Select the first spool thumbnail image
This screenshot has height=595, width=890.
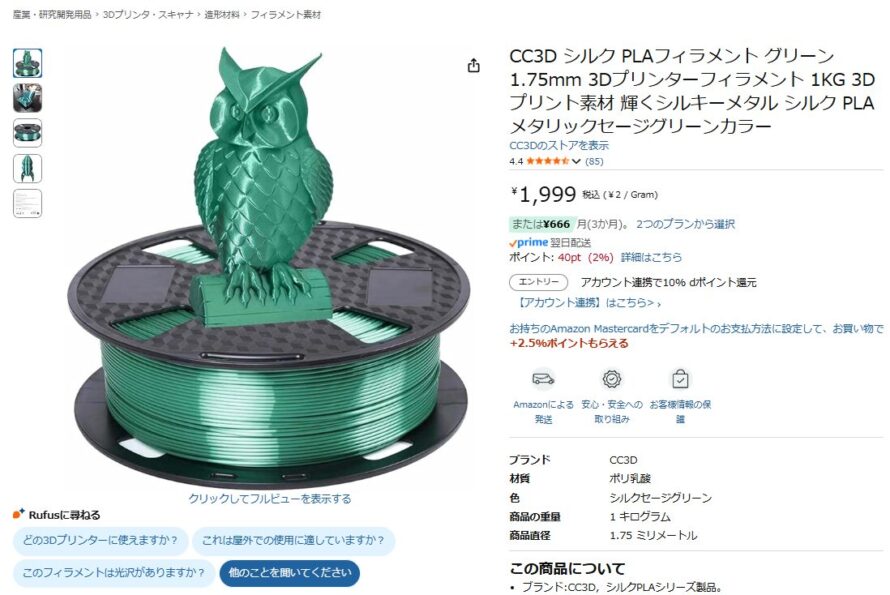pyautogui.click(x=27, y=63)
